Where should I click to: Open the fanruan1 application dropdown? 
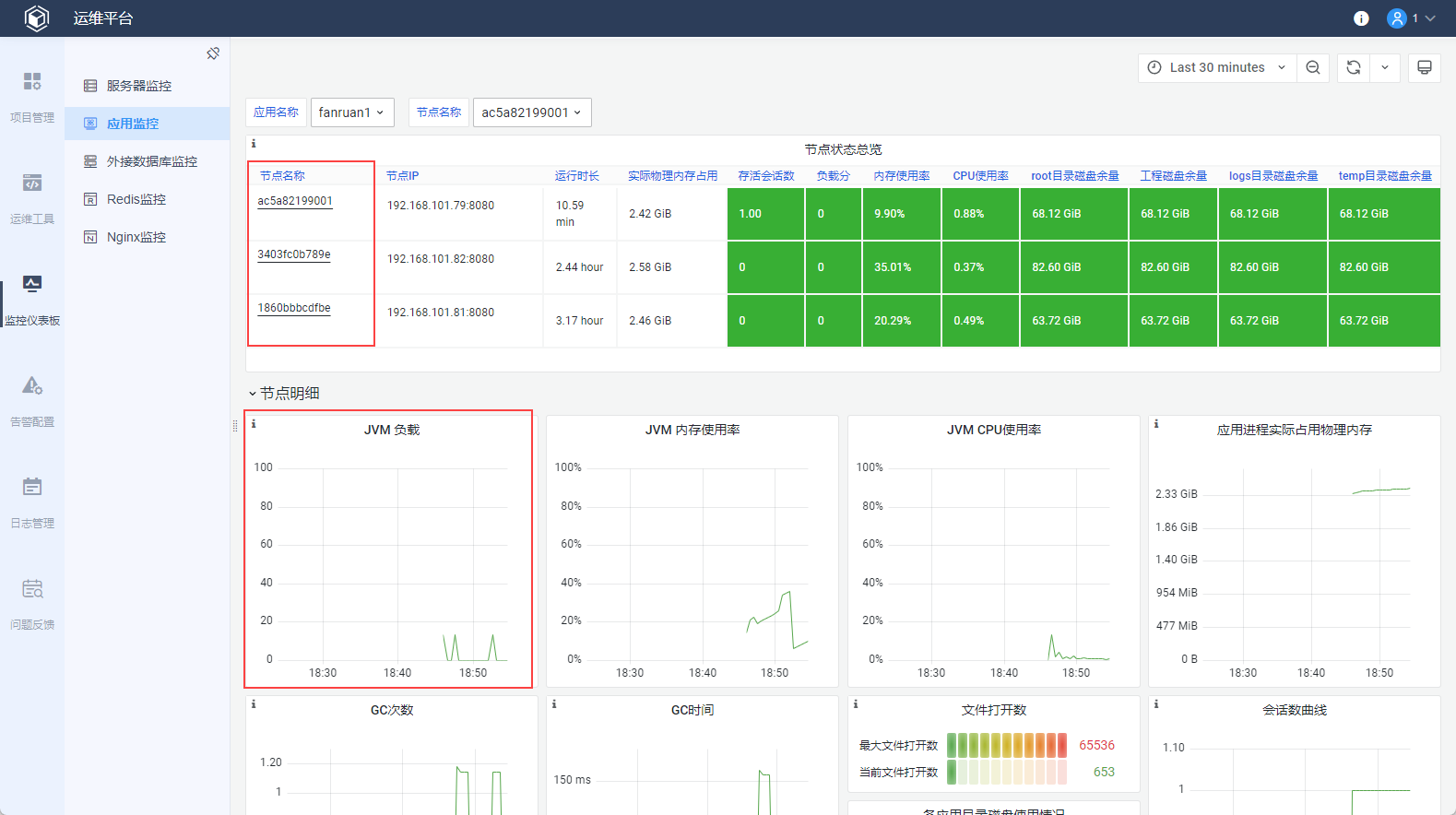(352, 112)
